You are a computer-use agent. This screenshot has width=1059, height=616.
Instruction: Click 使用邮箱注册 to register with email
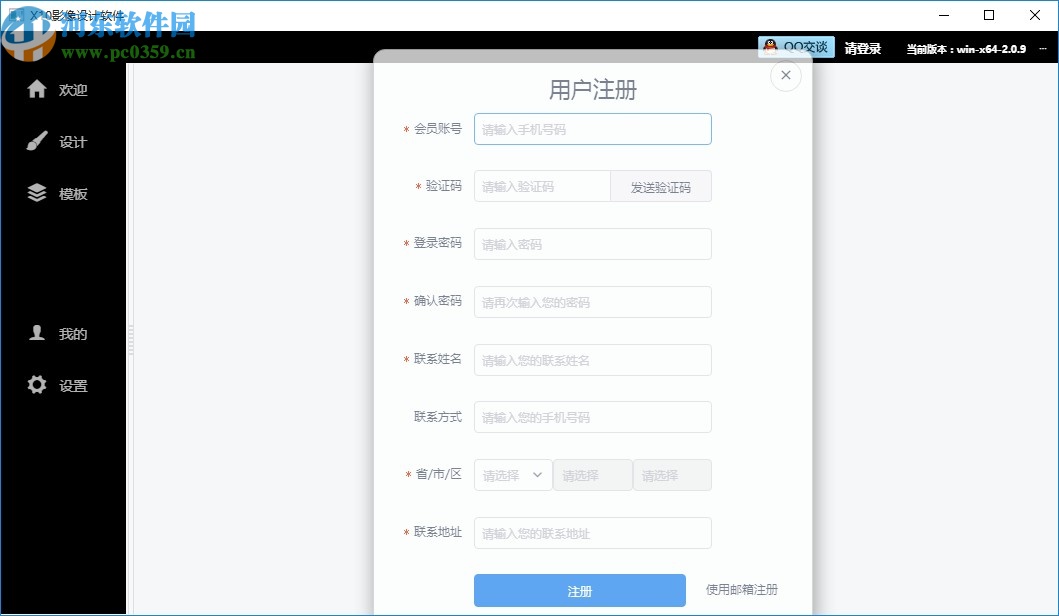coord(742,590)
